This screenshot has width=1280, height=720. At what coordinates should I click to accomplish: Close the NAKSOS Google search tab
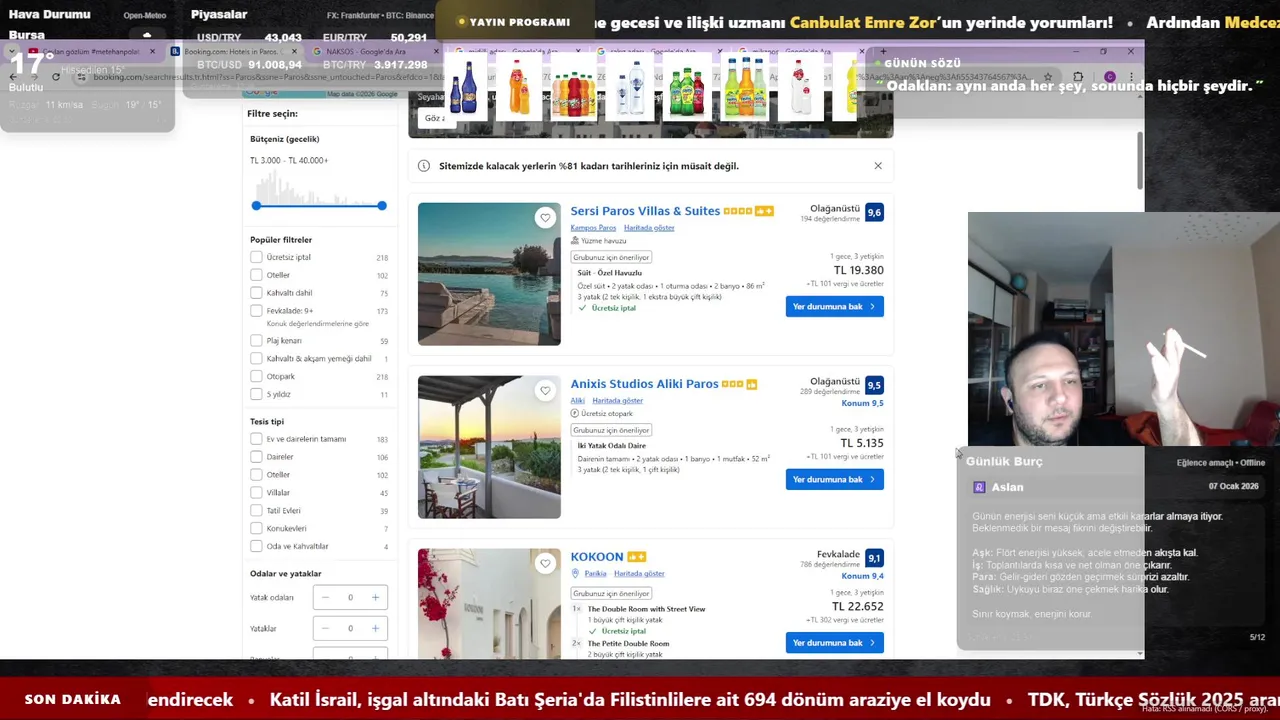pos(437,51)
